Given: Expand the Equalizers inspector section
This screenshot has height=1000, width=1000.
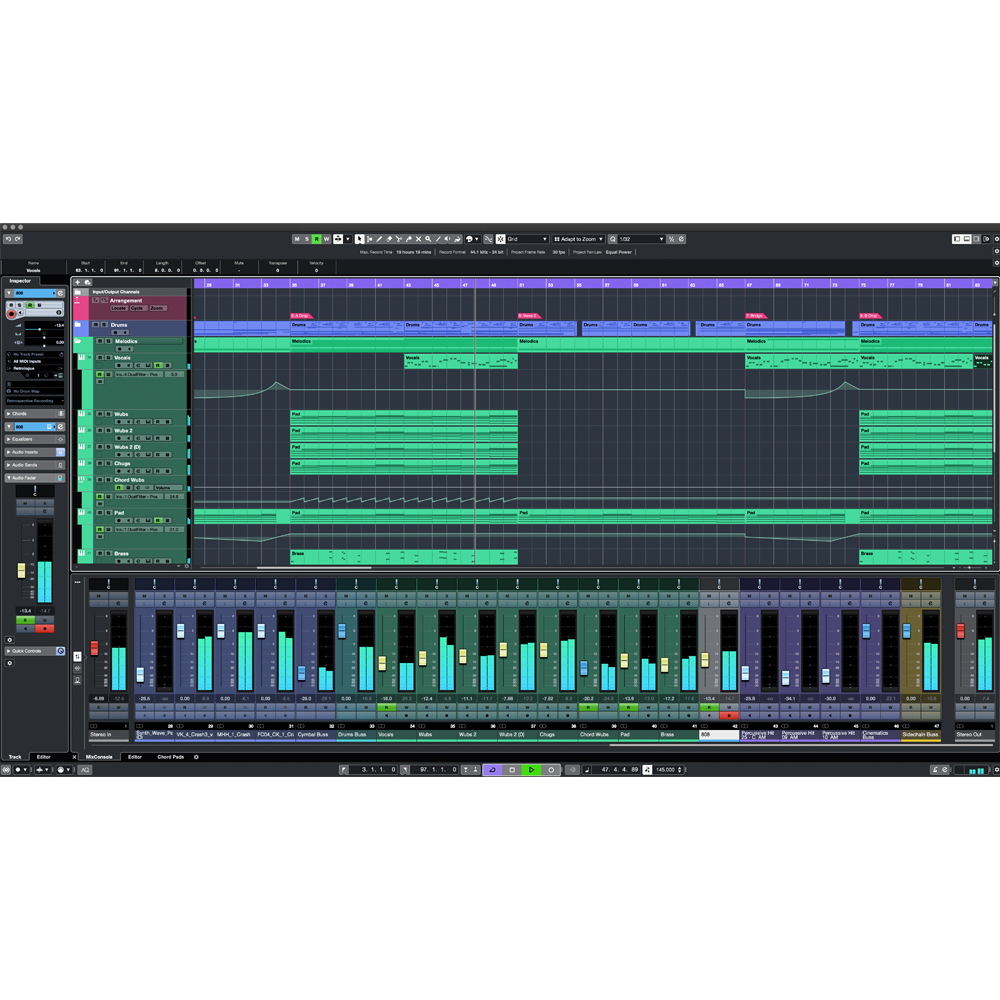Looking at the screenshot, I should click(34, 439).
